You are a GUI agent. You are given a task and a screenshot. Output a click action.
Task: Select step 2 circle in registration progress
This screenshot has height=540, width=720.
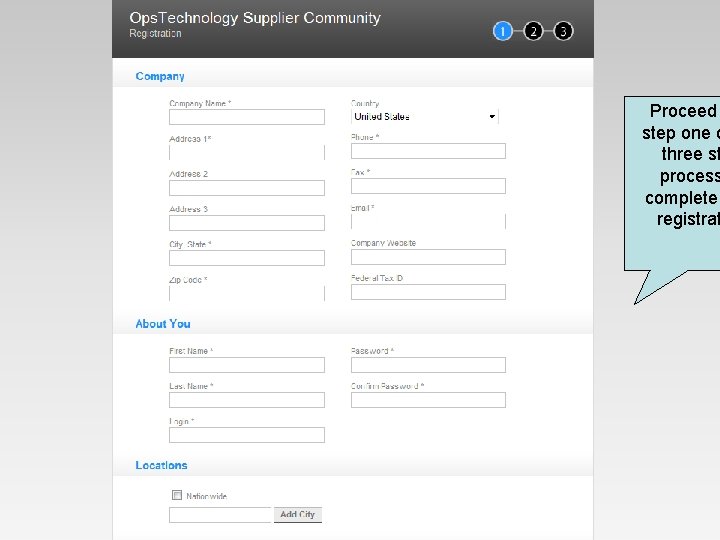coord(533,31)
